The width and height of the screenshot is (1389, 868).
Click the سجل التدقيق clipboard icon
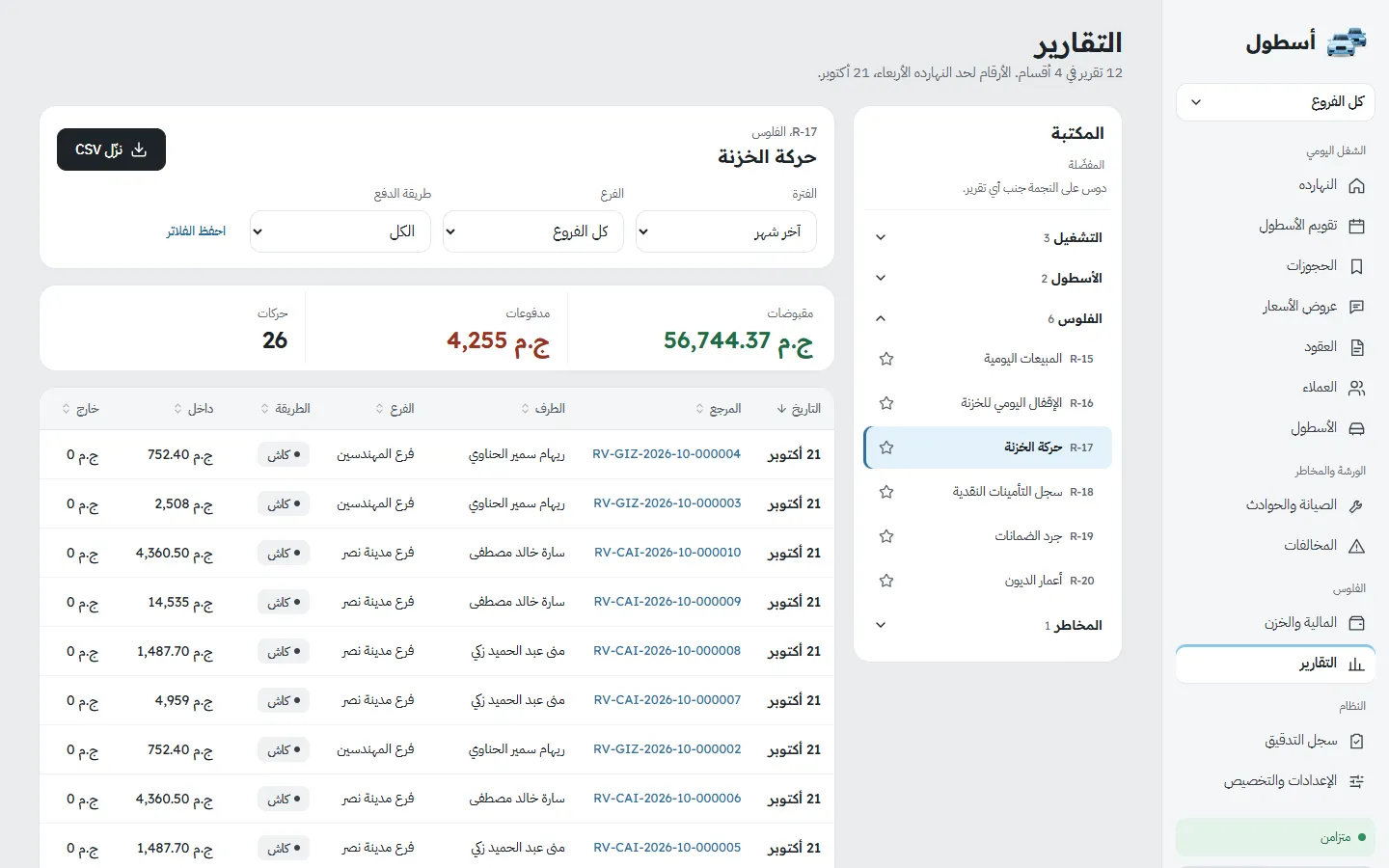click(1356, 741)
